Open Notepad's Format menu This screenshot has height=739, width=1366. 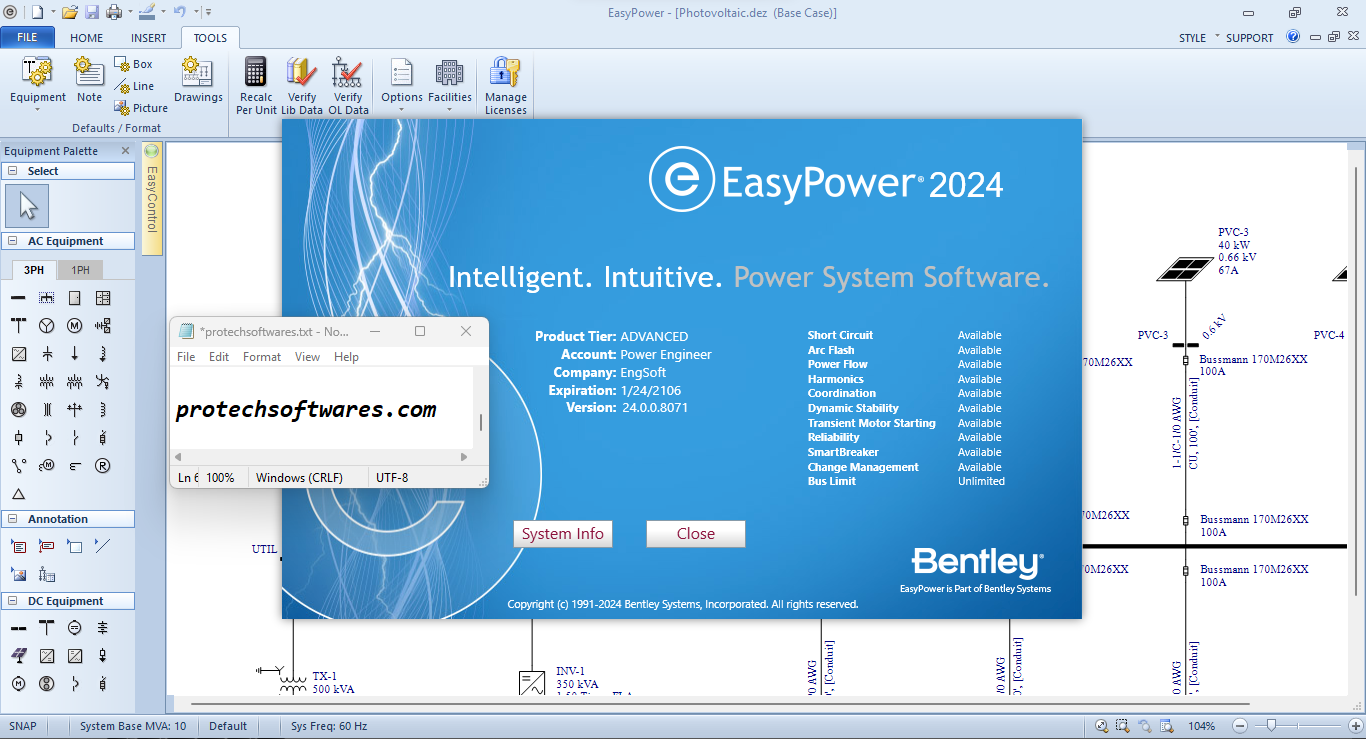[x=262, y=357]
